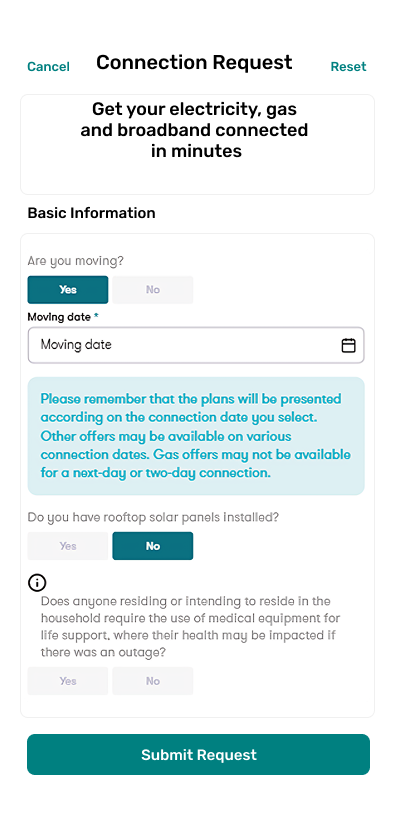Choose No for rooftop solar panels

[x=152, y=546]
